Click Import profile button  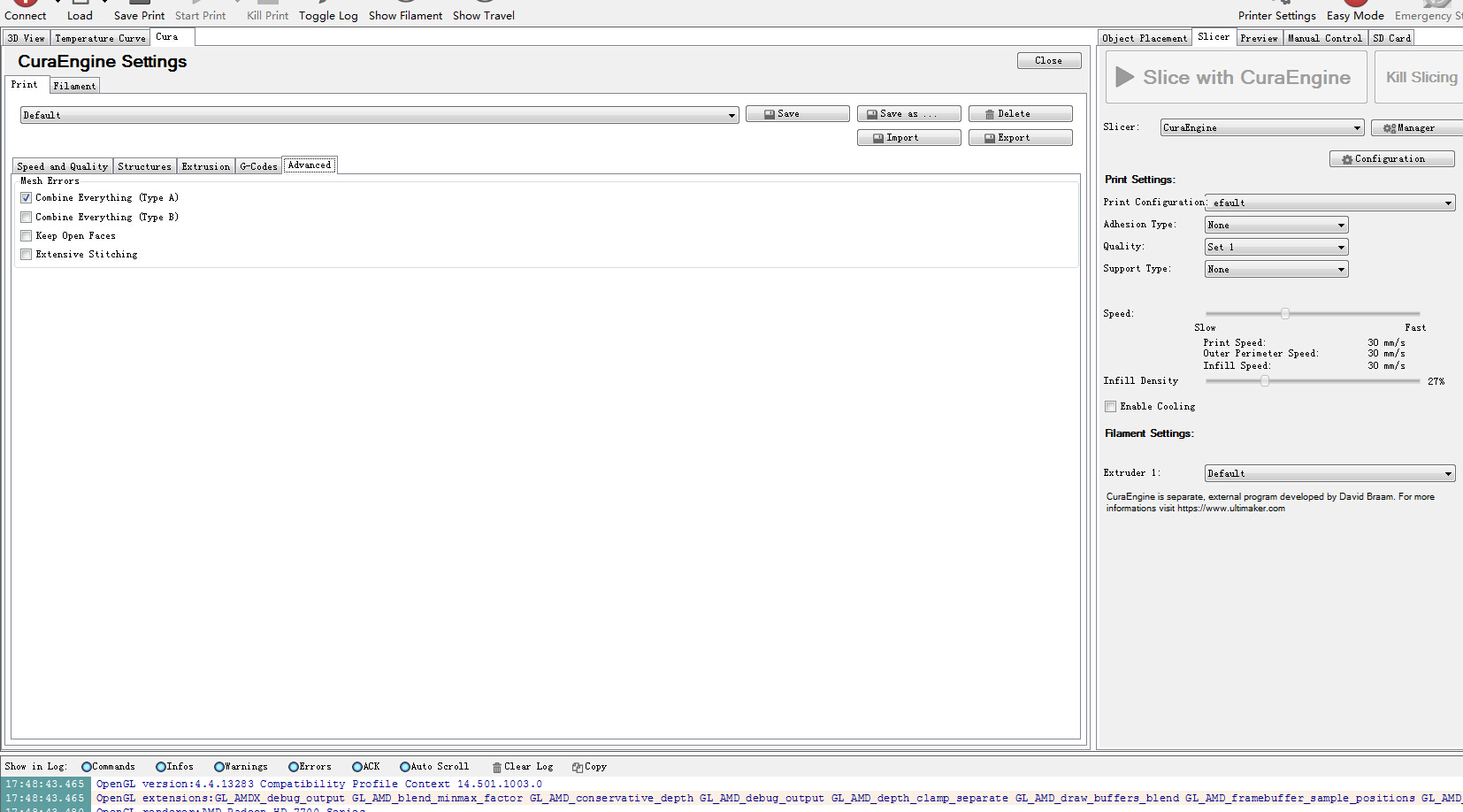(x=908, y=138)
